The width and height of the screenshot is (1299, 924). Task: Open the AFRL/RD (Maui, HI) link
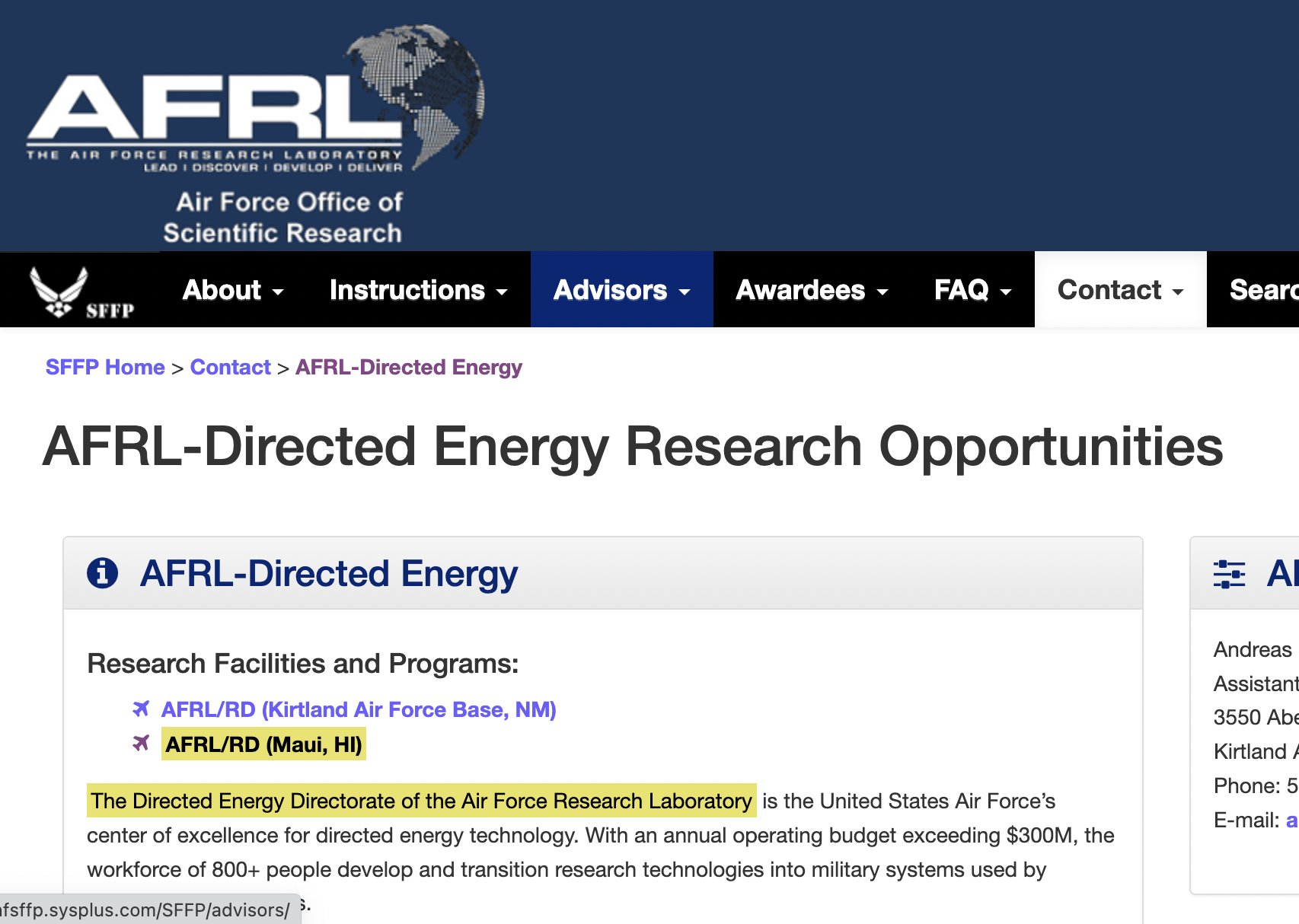click(263, 744)
